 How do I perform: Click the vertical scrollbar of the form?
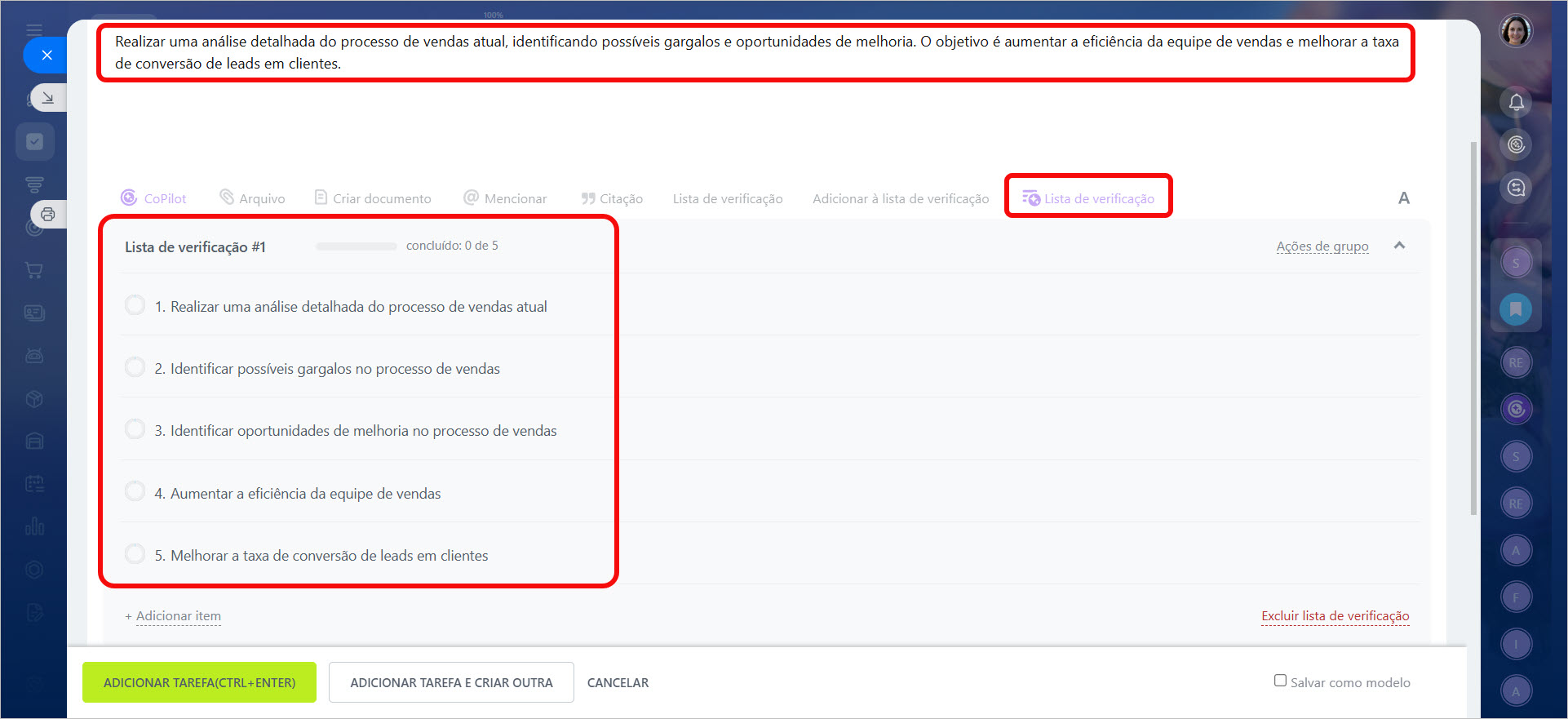[x=1473, y=327]
